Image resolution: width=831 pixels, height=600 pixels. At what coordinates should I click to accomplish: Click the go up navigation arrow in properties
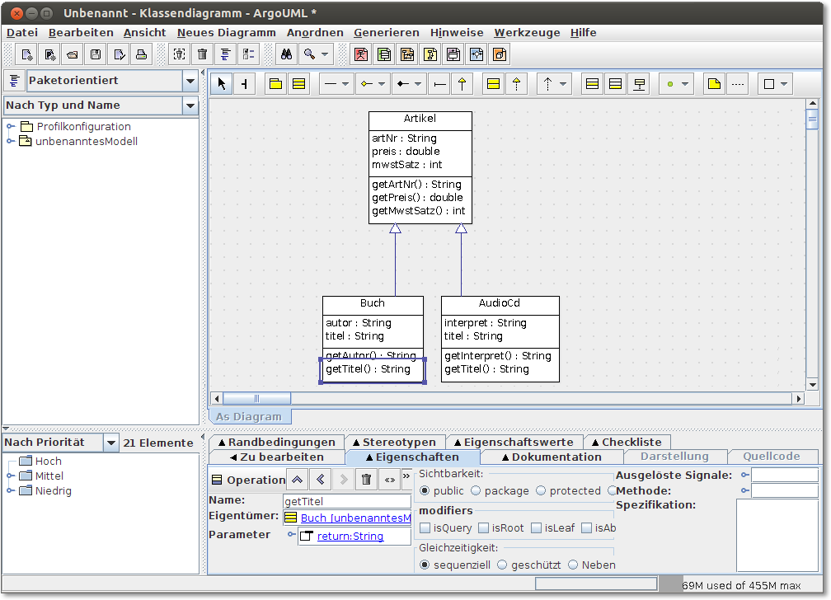click(297, 480)
